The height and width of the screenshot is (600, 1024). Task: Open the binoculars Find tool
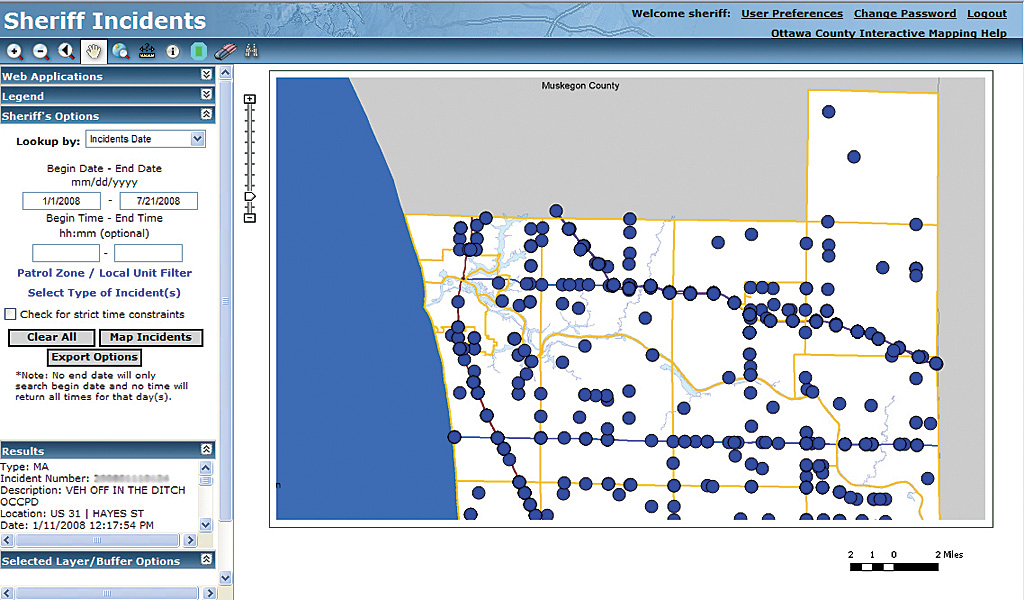click(x=251, y=51)
